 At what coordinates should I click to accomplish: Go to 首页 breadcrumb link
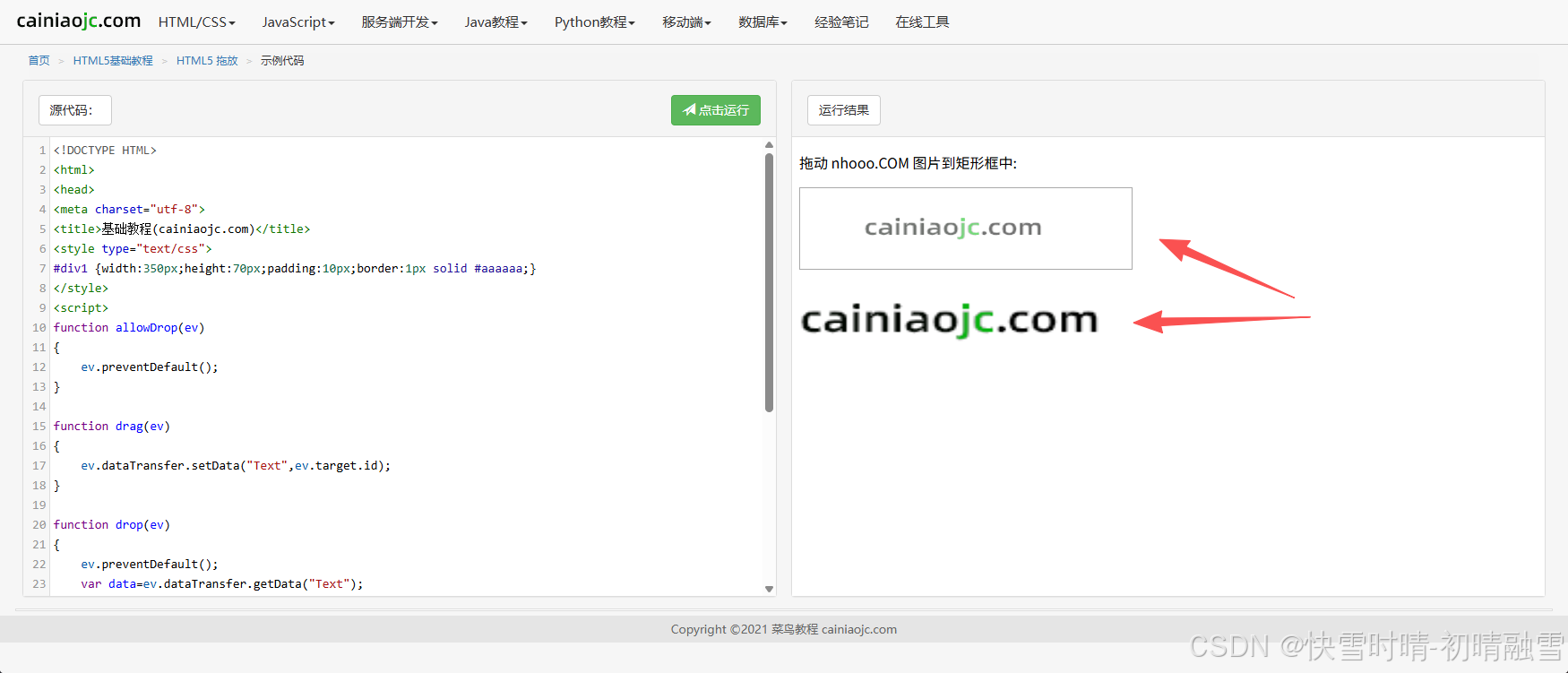point(39,61)
